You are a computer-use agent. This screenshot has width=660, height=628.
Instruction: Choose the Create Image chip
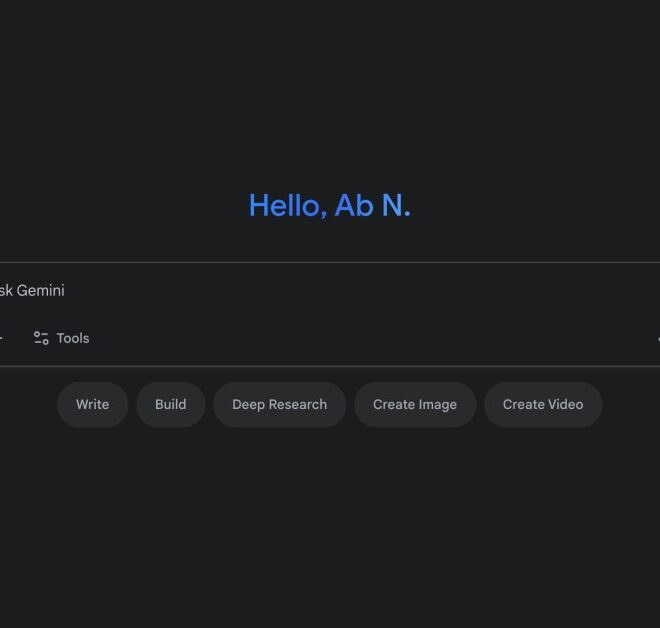pyautogui.click(x=415, y=404)
